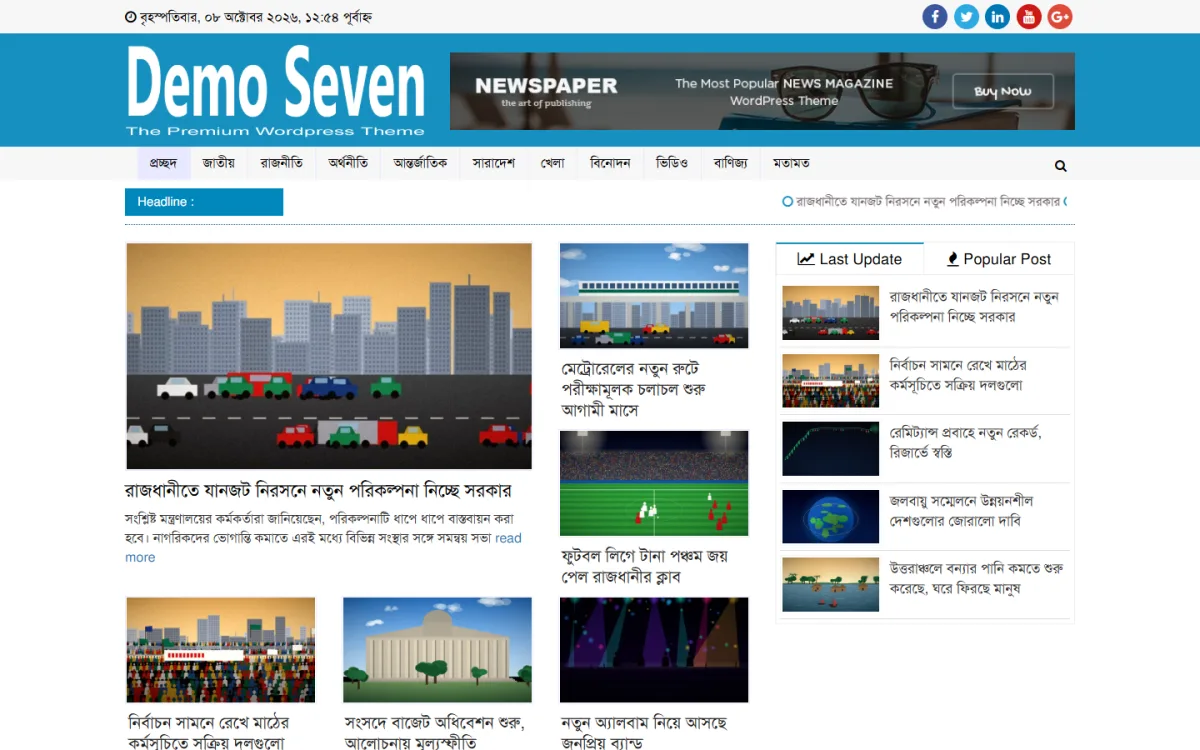Open the সারাদেশ menu item
This screenshot has height=750, width=1200.
tap(494, 163)
